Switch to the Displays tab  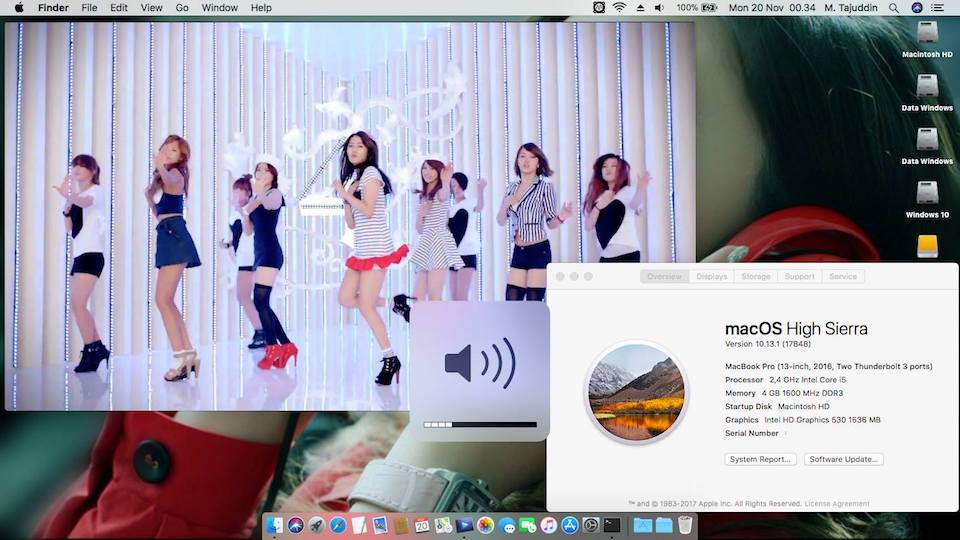(x=712, y=276)
